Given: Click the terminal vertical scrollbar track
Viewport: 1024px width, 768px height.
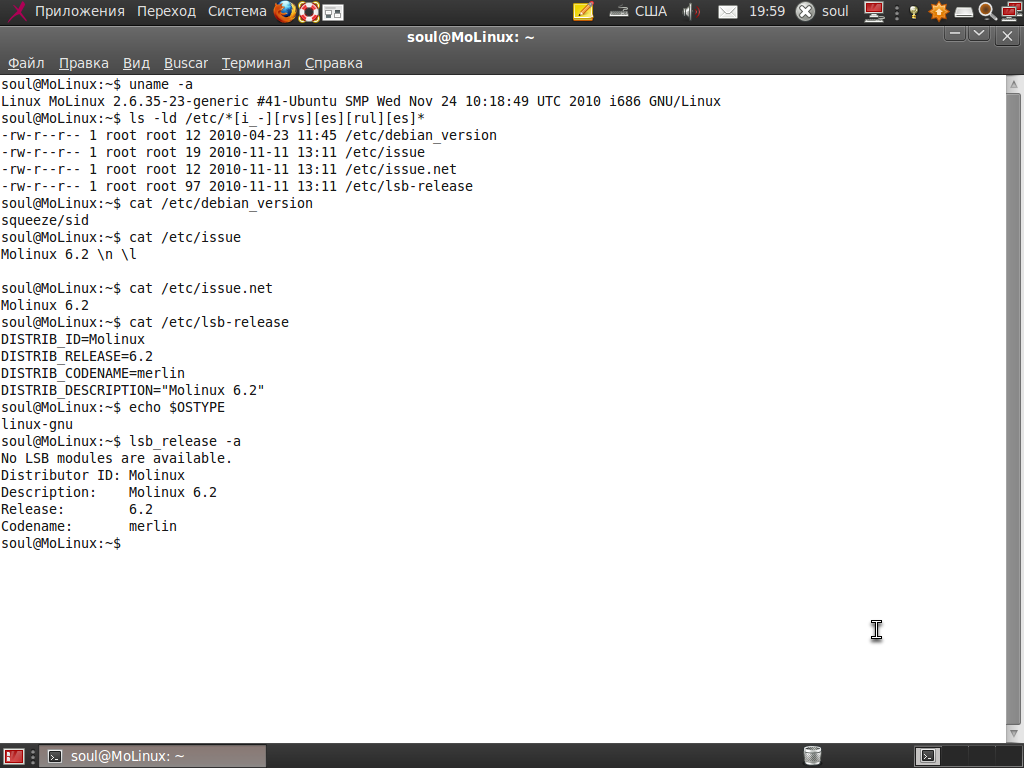Looking at the screenshot, I should (1014, 409).
